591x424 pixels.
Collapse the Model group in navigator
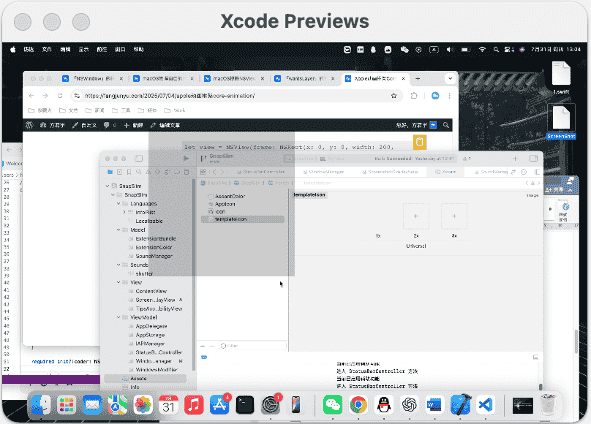pos(119,230)
